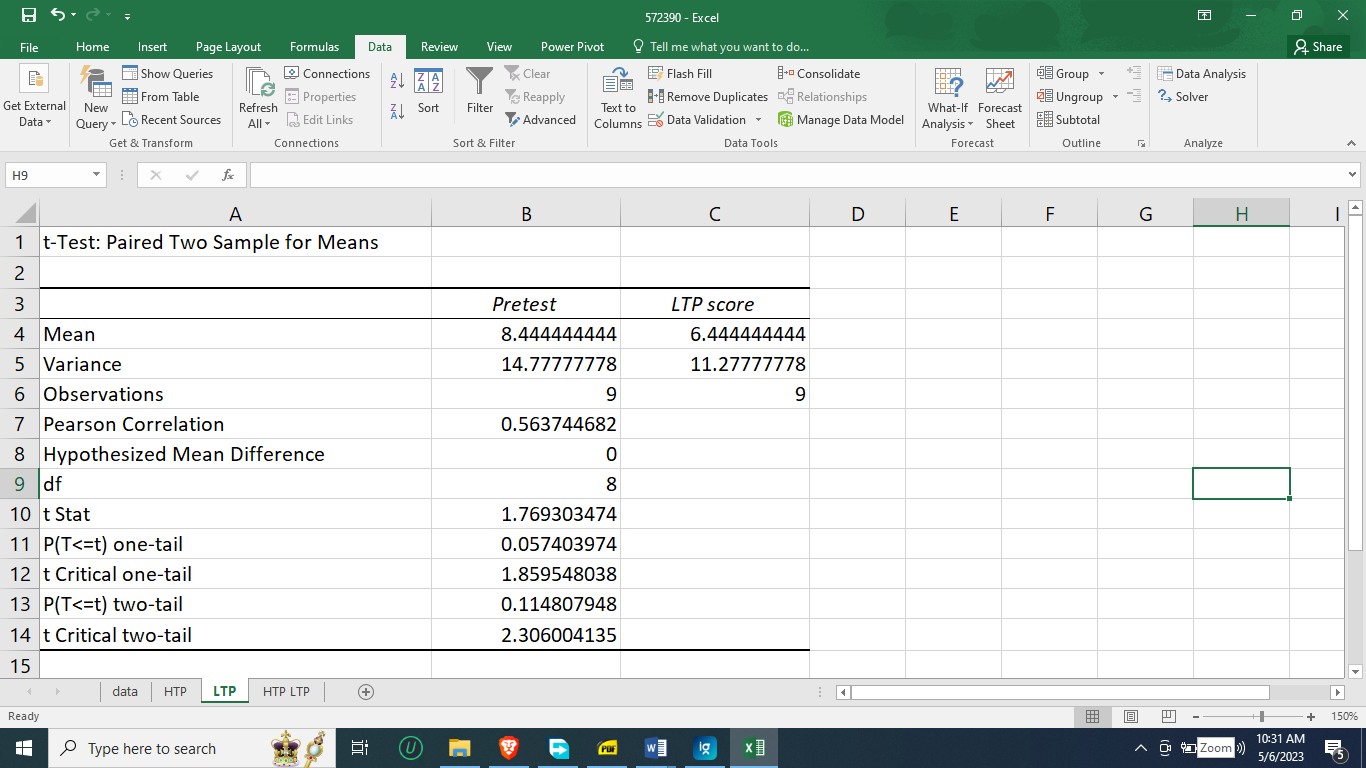Image resolution: width=1366 pixels, height=768 pixels.
Task: Click the Subtotal icon
Action: pos(1069,119)
